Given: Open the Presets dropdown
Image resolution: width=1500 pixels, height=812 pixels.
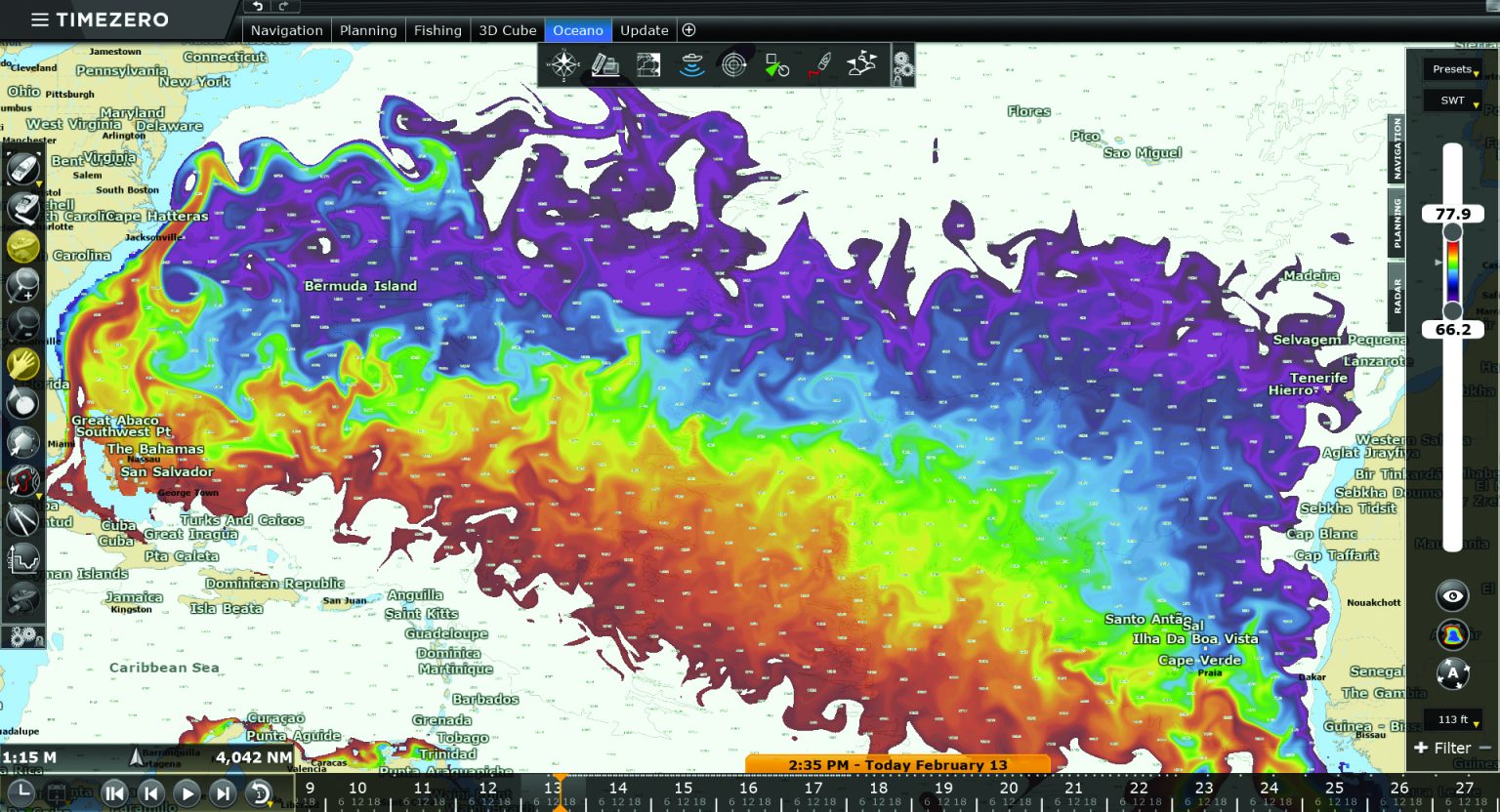Looking at the screenshot, I should tap(1452, 69).
